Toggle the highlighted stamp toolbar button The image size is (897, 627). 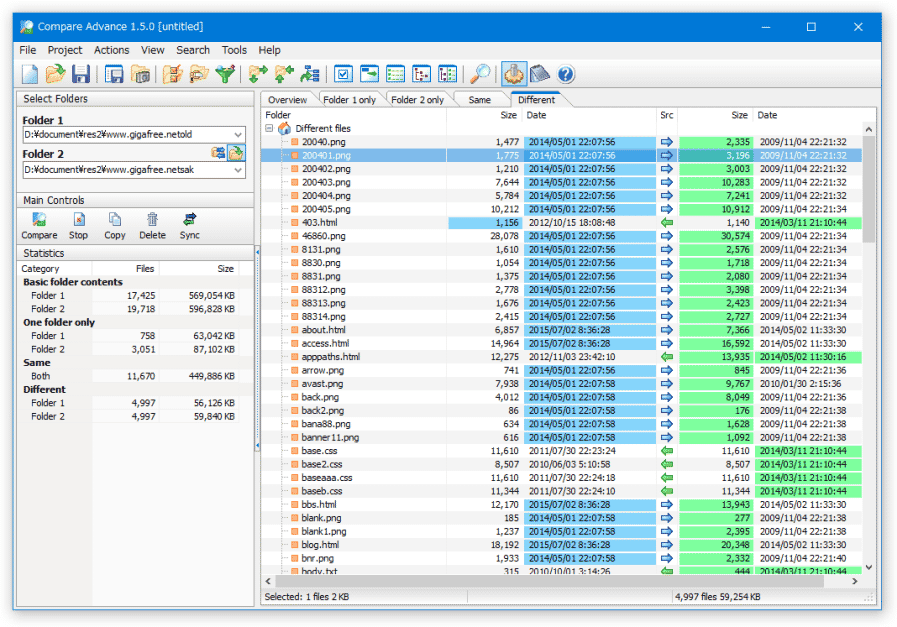click(513, 74)
